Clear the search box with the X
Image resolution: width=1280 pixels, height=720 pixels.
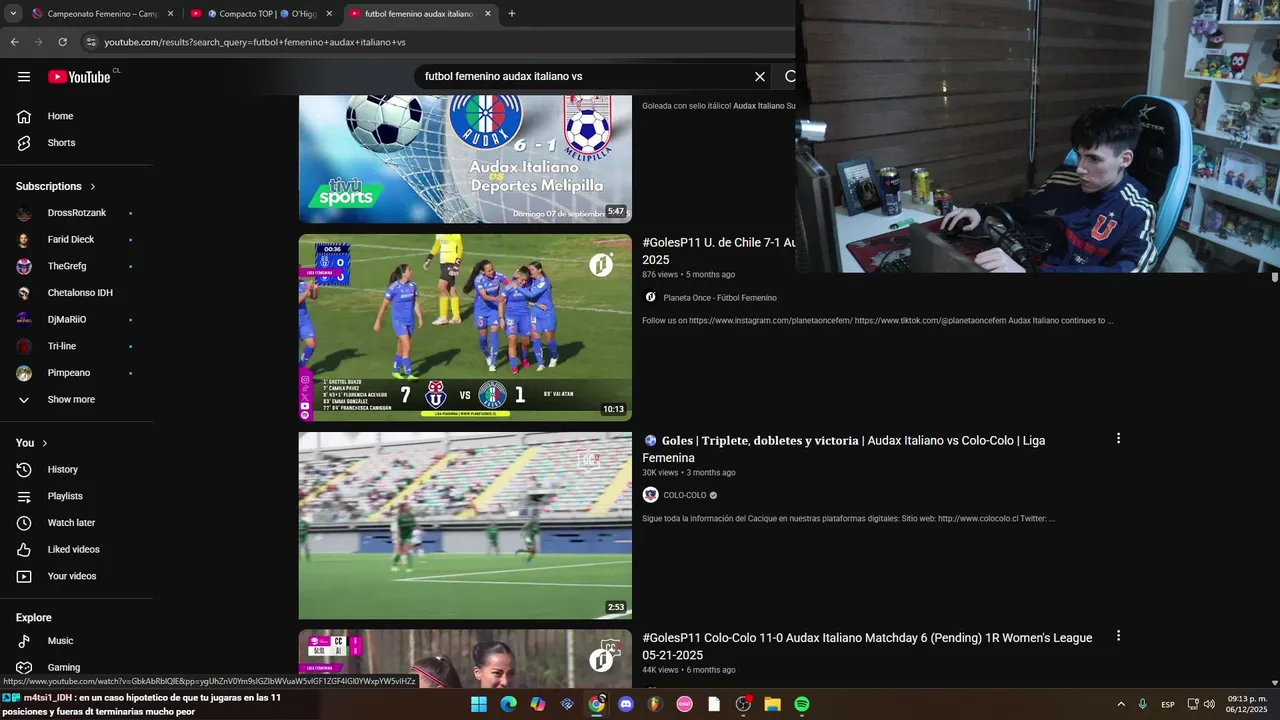(760, 76)
